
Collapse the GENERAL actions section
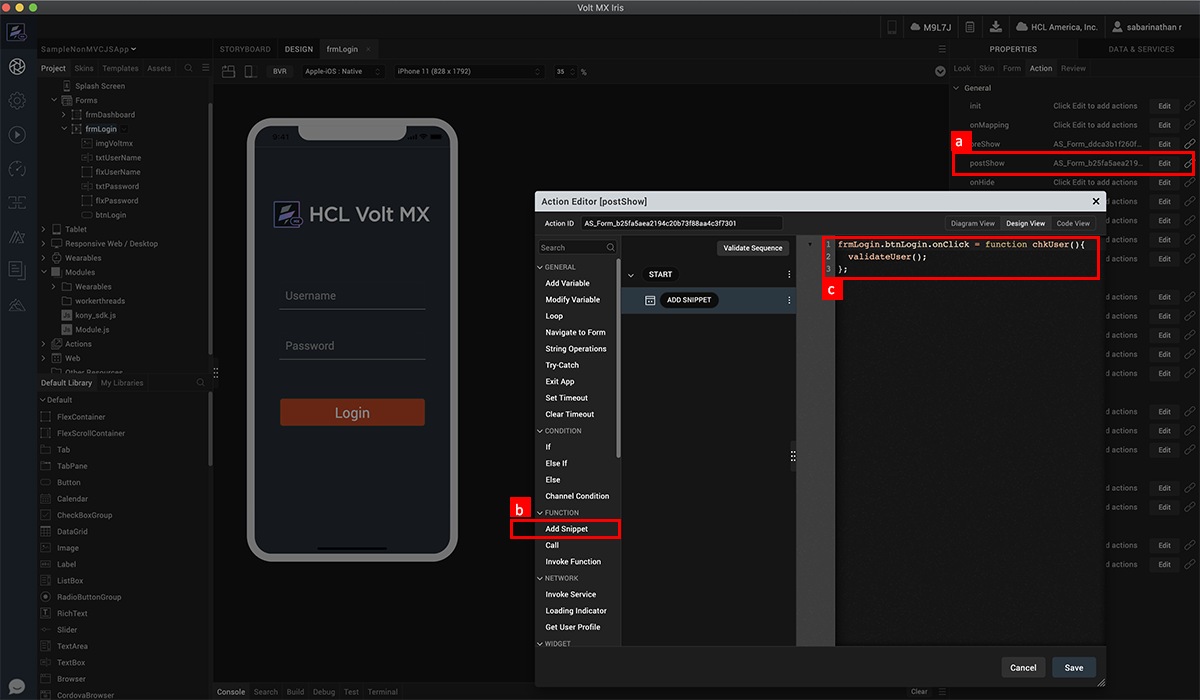pos(541,267)
